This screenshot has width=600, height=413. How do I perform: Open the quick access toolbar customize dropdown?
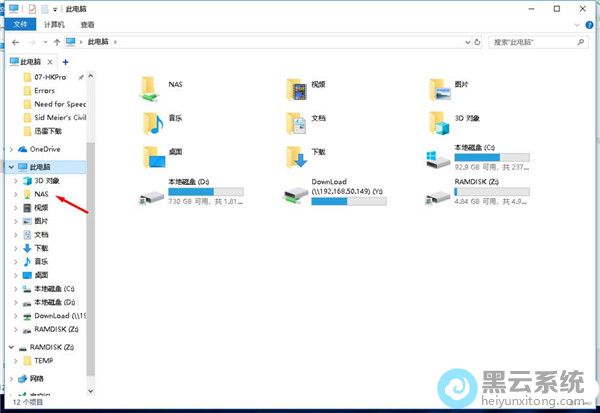click(55, 10)
